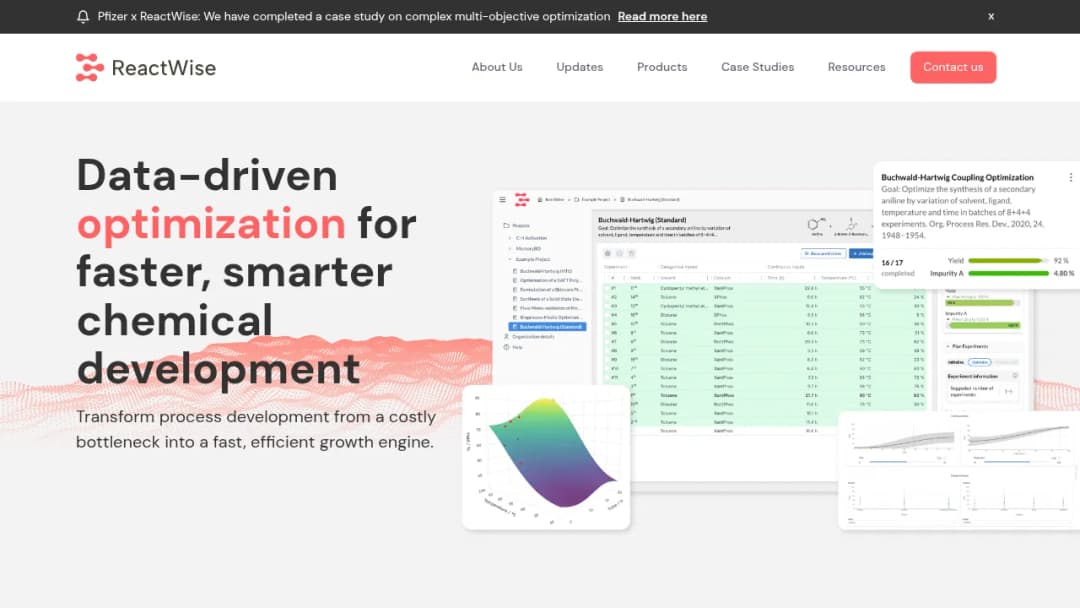This screenshot has height=608, width=1080.
Task: Open the Products menu
Action: [662, 67]
